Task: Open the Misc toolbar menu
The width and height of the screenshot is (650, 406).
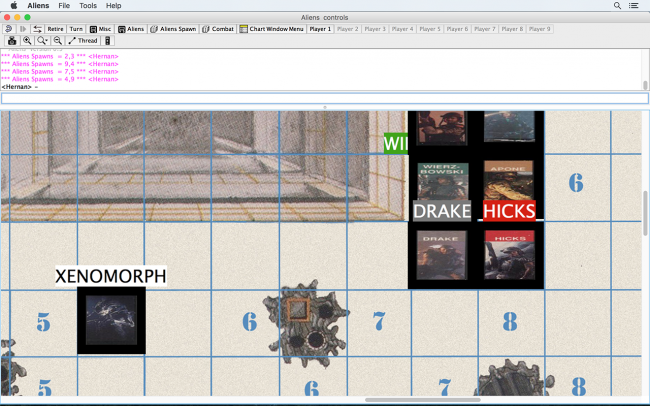Action: click(x=101, y=29)
